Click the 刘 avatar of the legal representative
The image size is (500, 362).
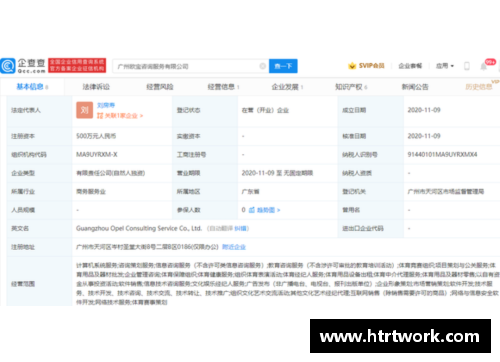[x=84, y=110]
